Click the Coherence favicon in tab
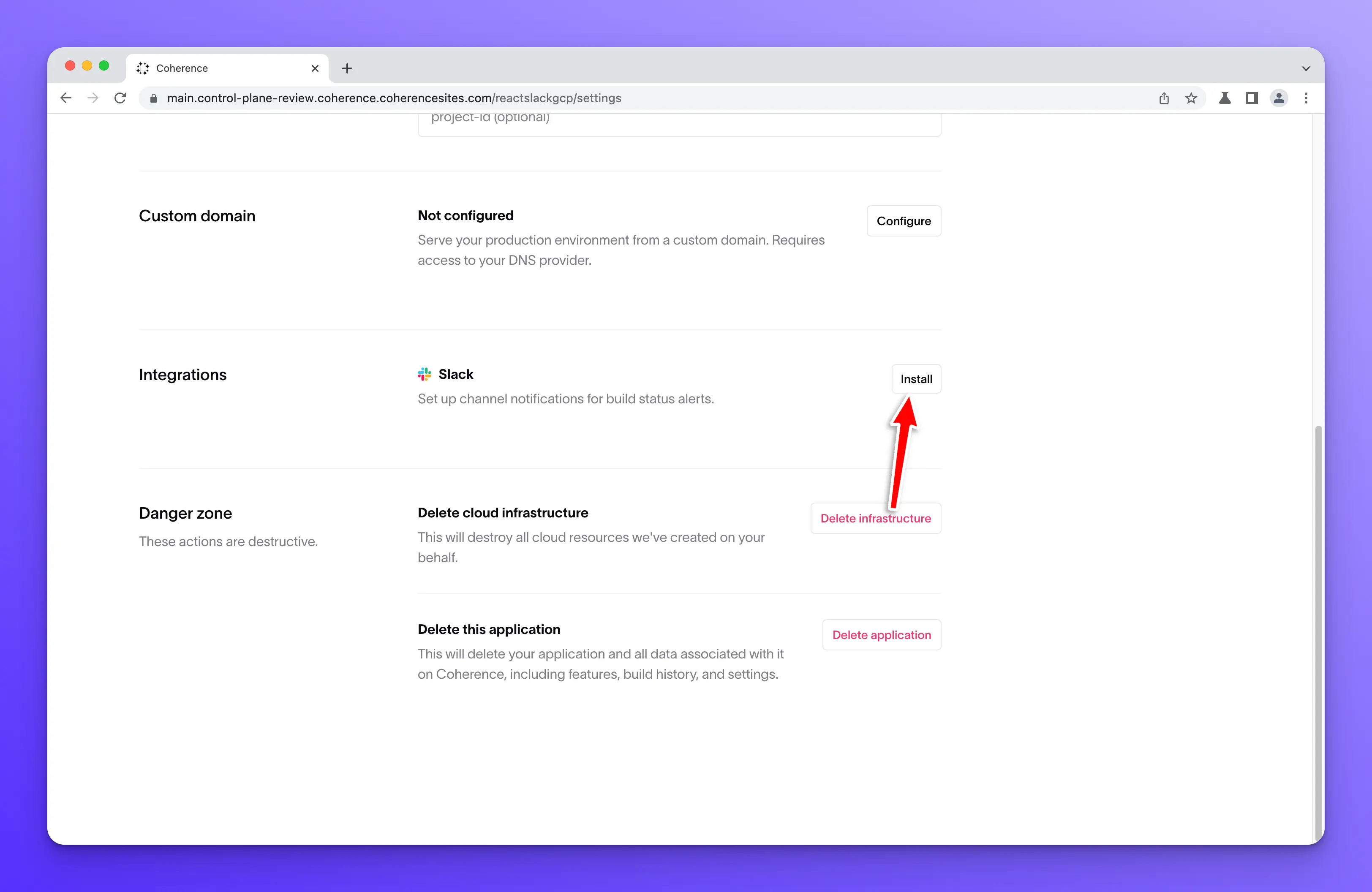The image size is (1372, 892). tap(143, 68)
